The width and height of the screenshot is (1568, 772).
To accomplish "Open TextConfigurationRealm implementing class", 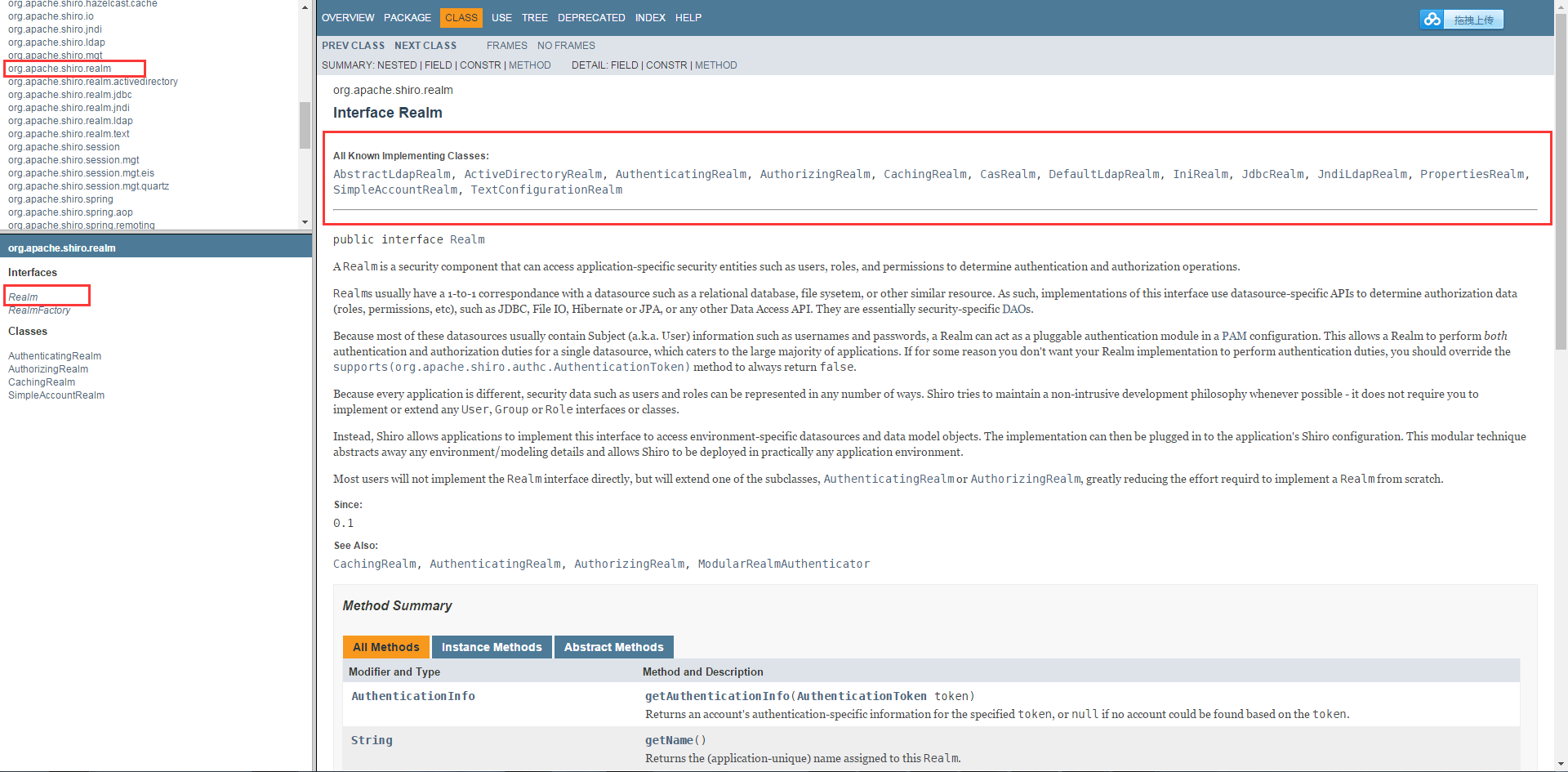I will coord(546,190).
